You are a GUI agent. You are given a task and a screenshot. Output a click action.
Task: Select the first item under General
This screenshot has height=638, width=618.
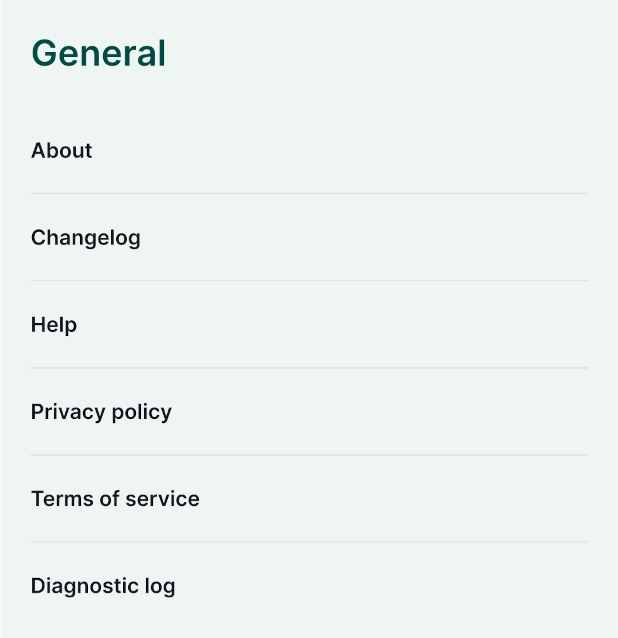pyautogui.click(x=62, y=151)
